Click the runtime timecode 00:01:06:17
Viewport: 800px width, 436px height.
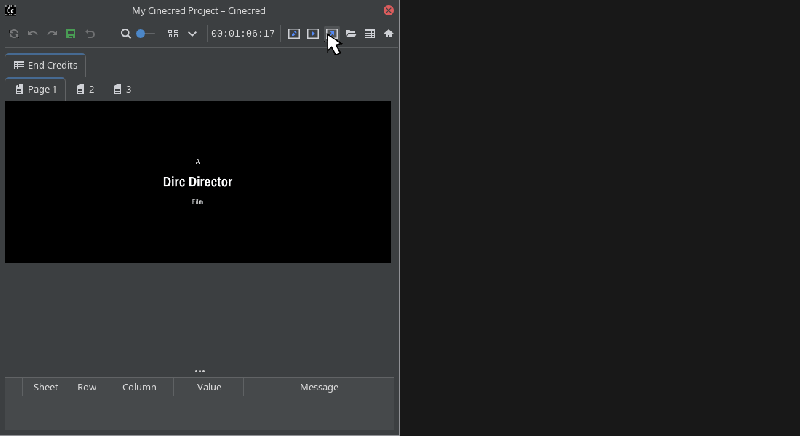(x=243, y=34)
